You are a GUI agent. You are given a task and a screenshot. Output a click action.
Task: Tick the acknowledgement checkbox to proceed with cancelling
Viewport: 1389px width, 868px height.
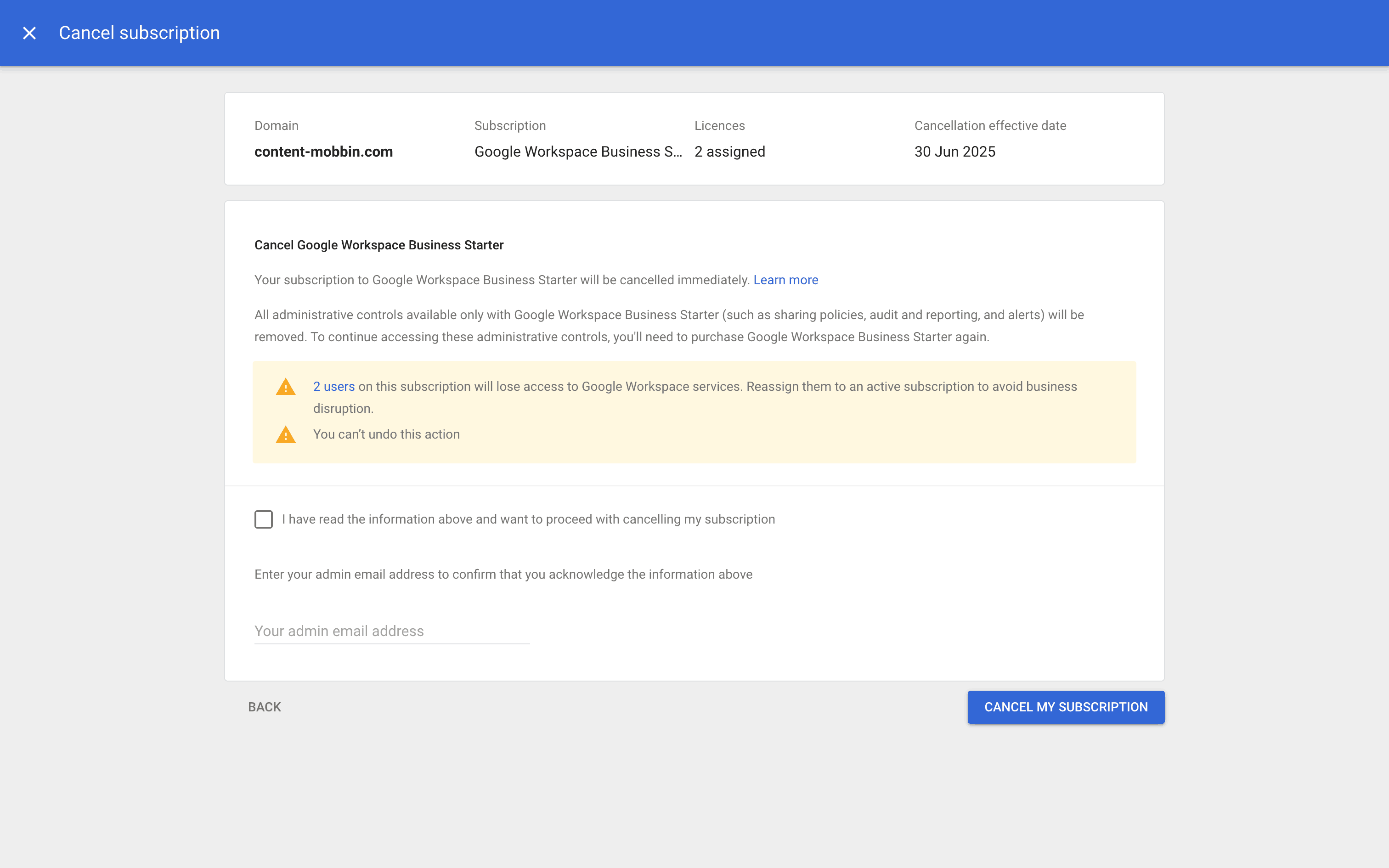tap(264, 519)
